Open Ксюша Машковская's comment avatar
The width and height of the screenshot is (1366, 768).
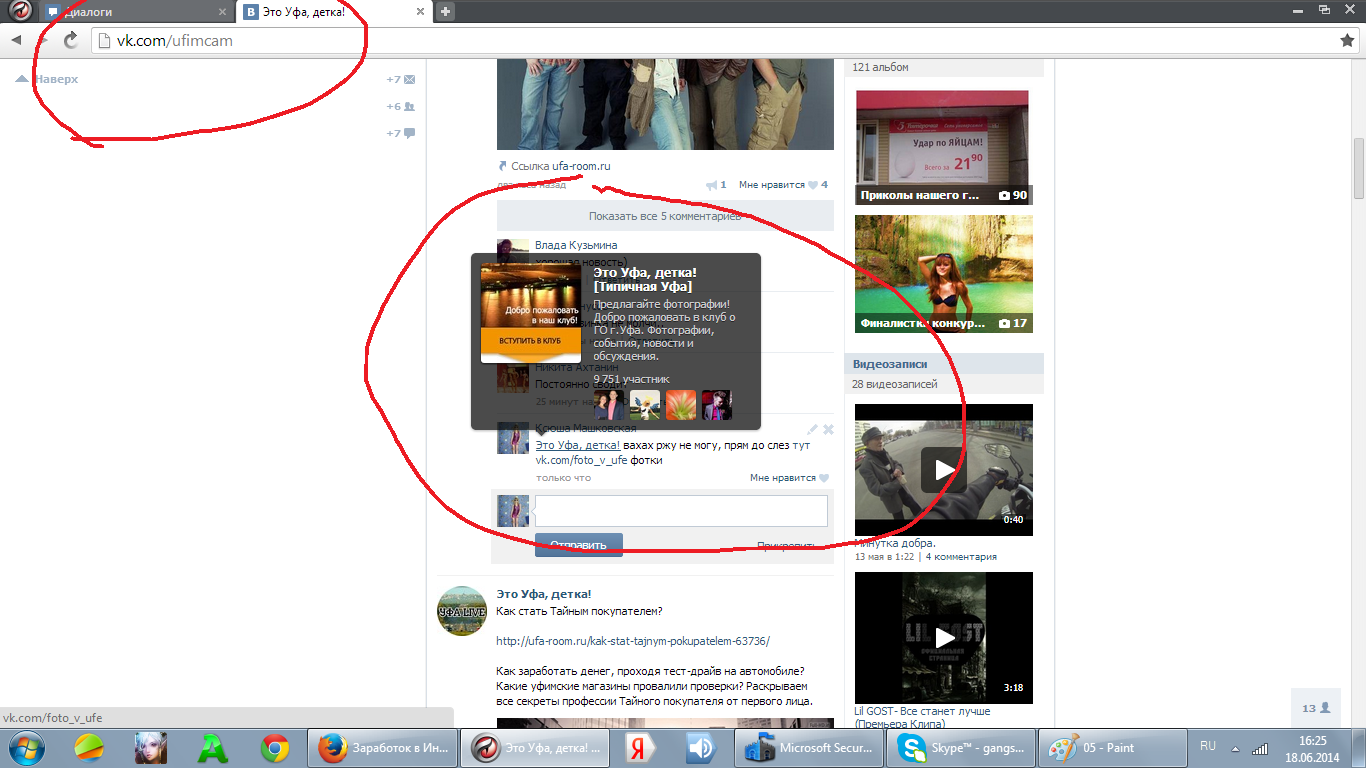[513, 439]
